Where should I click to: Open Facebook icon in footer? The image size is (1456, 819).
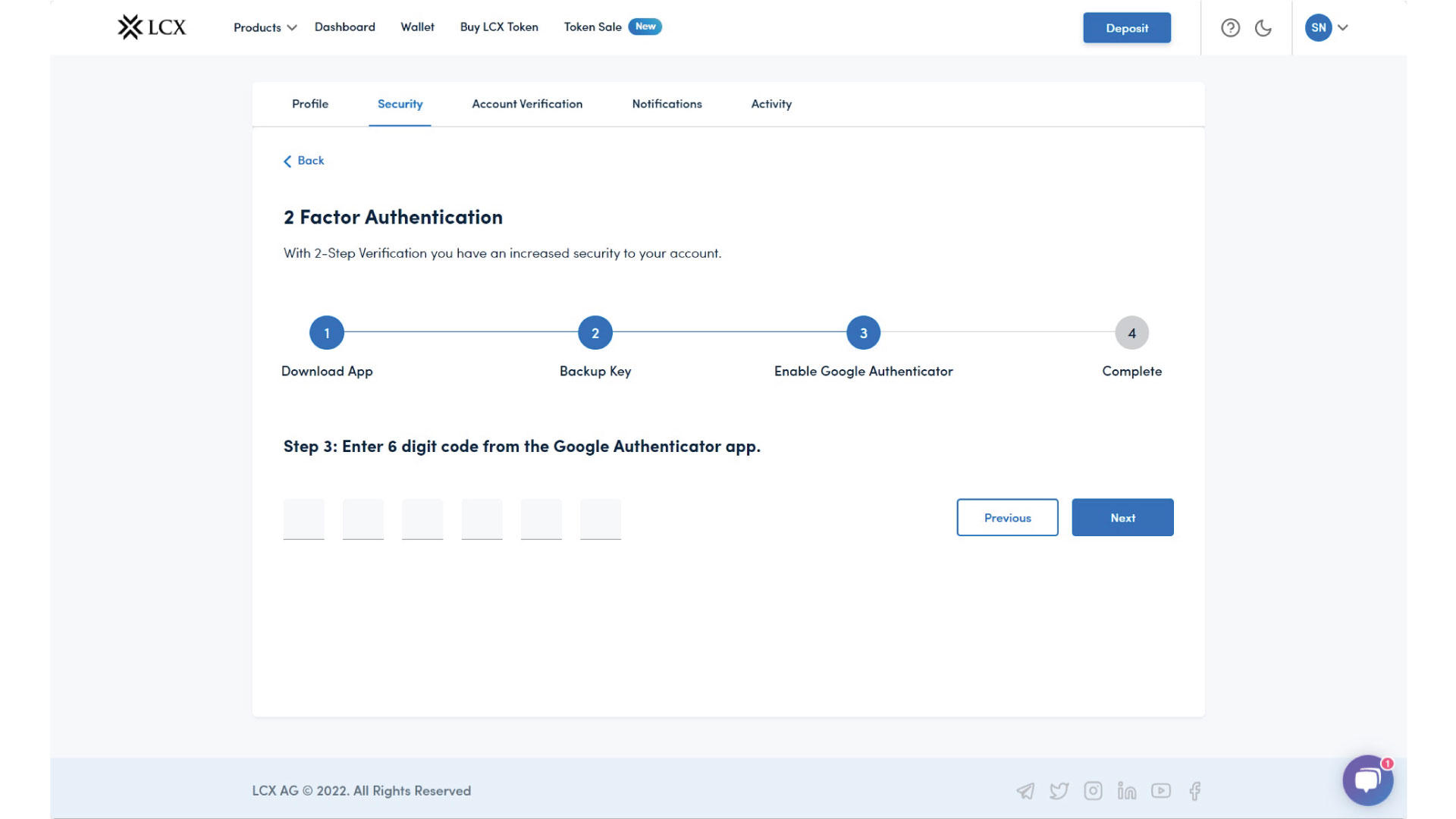(x=1195, y=791)
